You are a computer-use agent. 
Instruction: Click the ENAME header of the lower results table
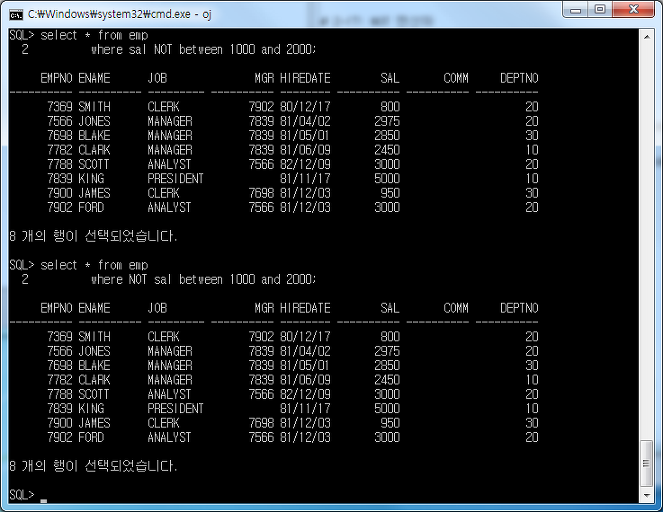coord(94,308)
